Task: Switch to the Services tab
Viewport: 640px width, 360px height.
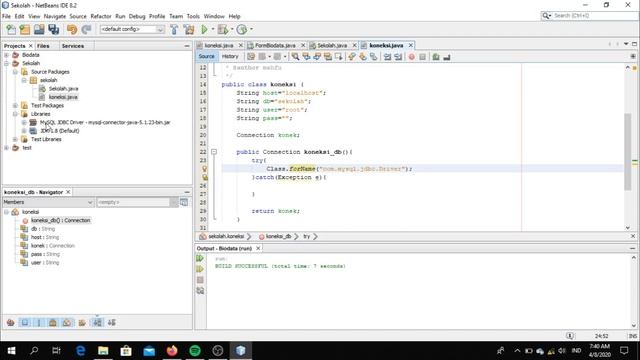Action: coord(73,46)
